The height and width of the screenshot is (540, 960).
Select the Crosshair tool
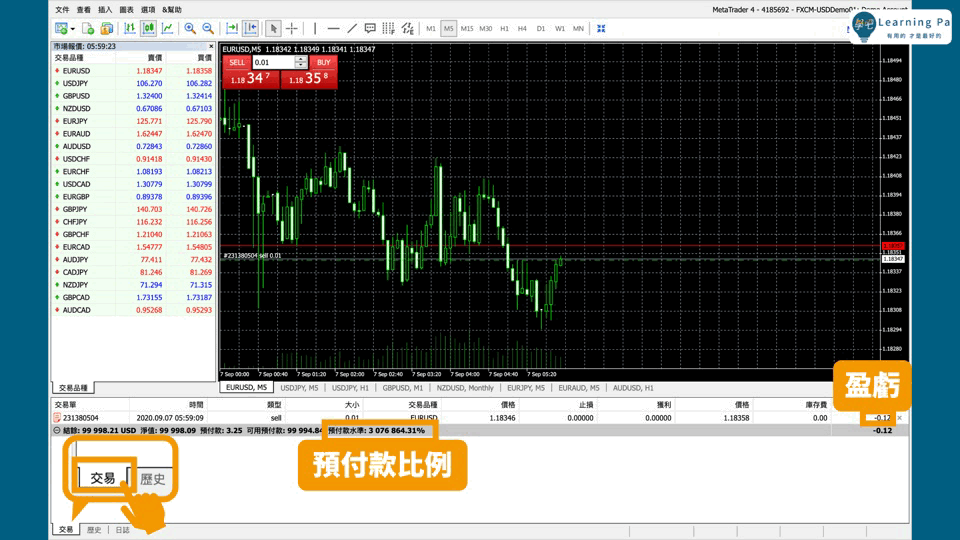pyautogui.click(x=291, y=28)
